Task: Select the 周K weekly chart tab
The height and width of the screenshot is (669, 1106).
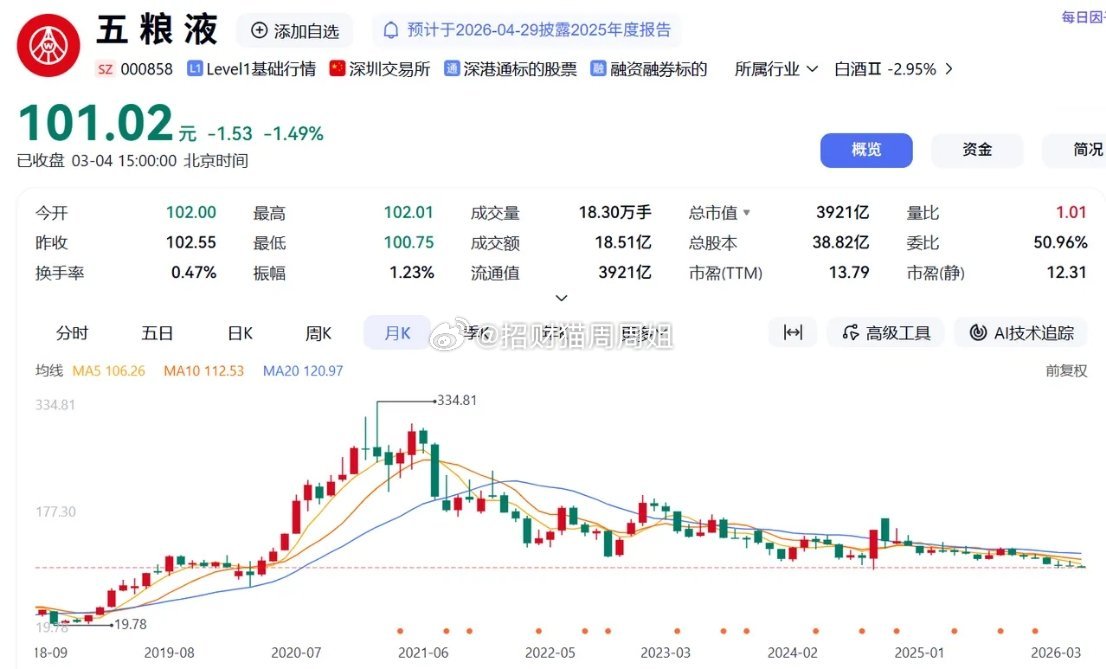Action: pos(317,332)
